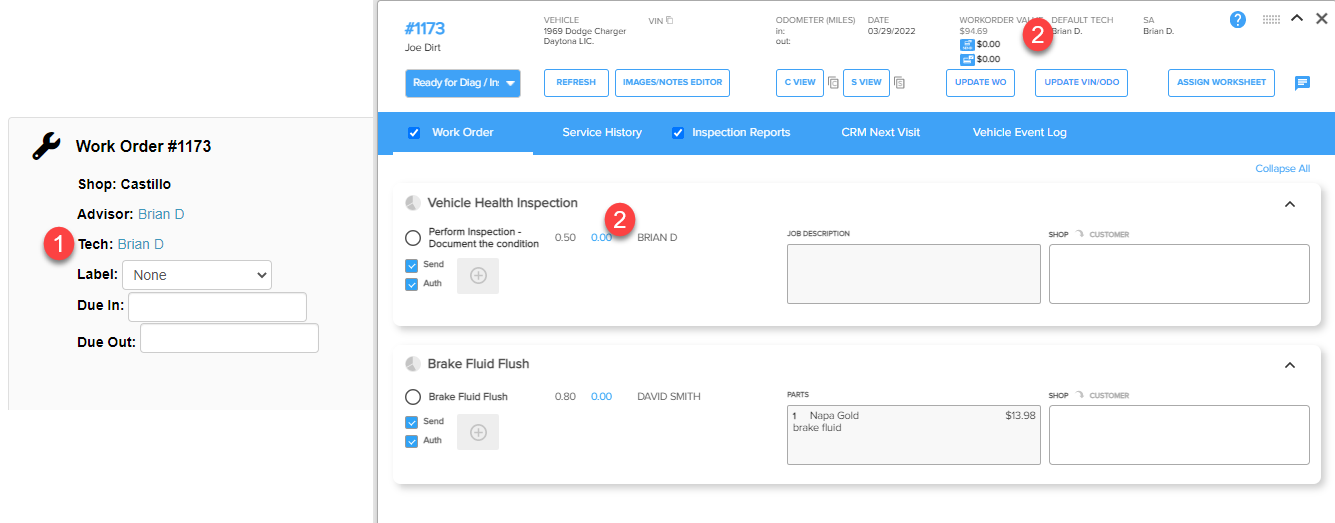1335x523 pixels.
Task: Click the 1969 Dodge Charger vehicle text
Action: click(585, 37)
